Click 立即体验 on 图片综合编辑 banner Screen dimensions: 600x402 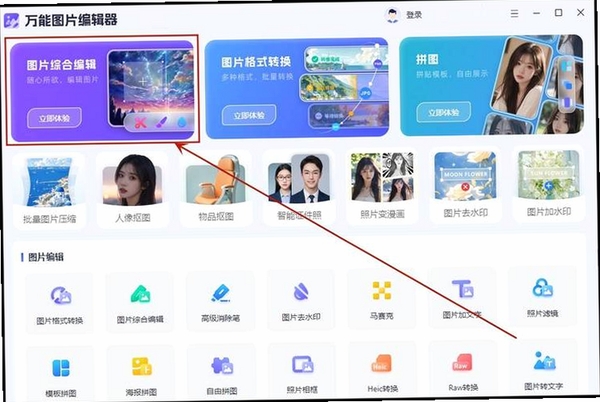tap(54, 118)
